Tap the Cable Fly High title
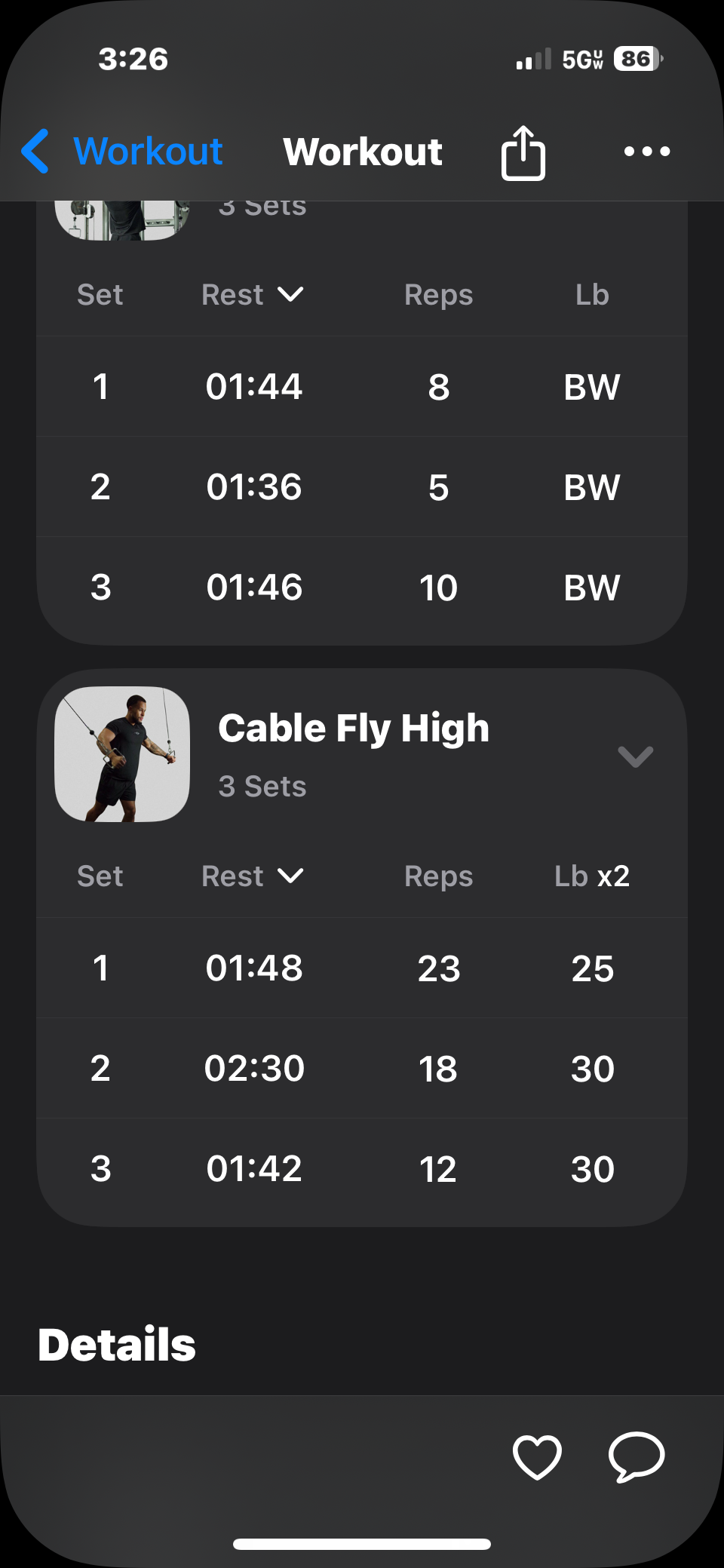Viewport: 724px width, 1568px height. pos(354,729)
